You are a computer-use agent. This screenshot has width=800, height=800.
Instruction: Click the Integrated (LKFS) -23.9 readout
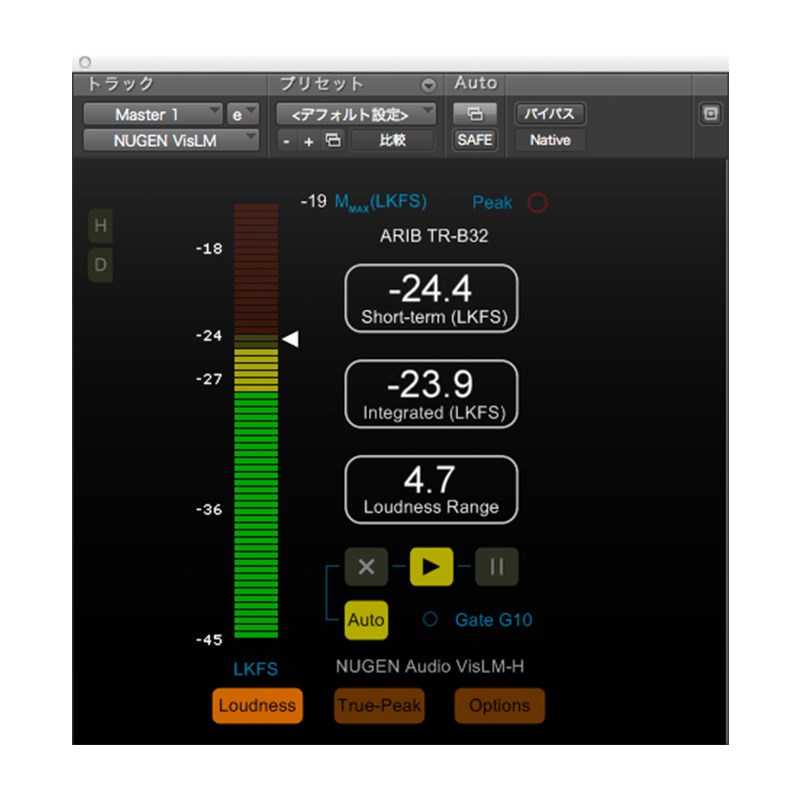click(432, 394)
